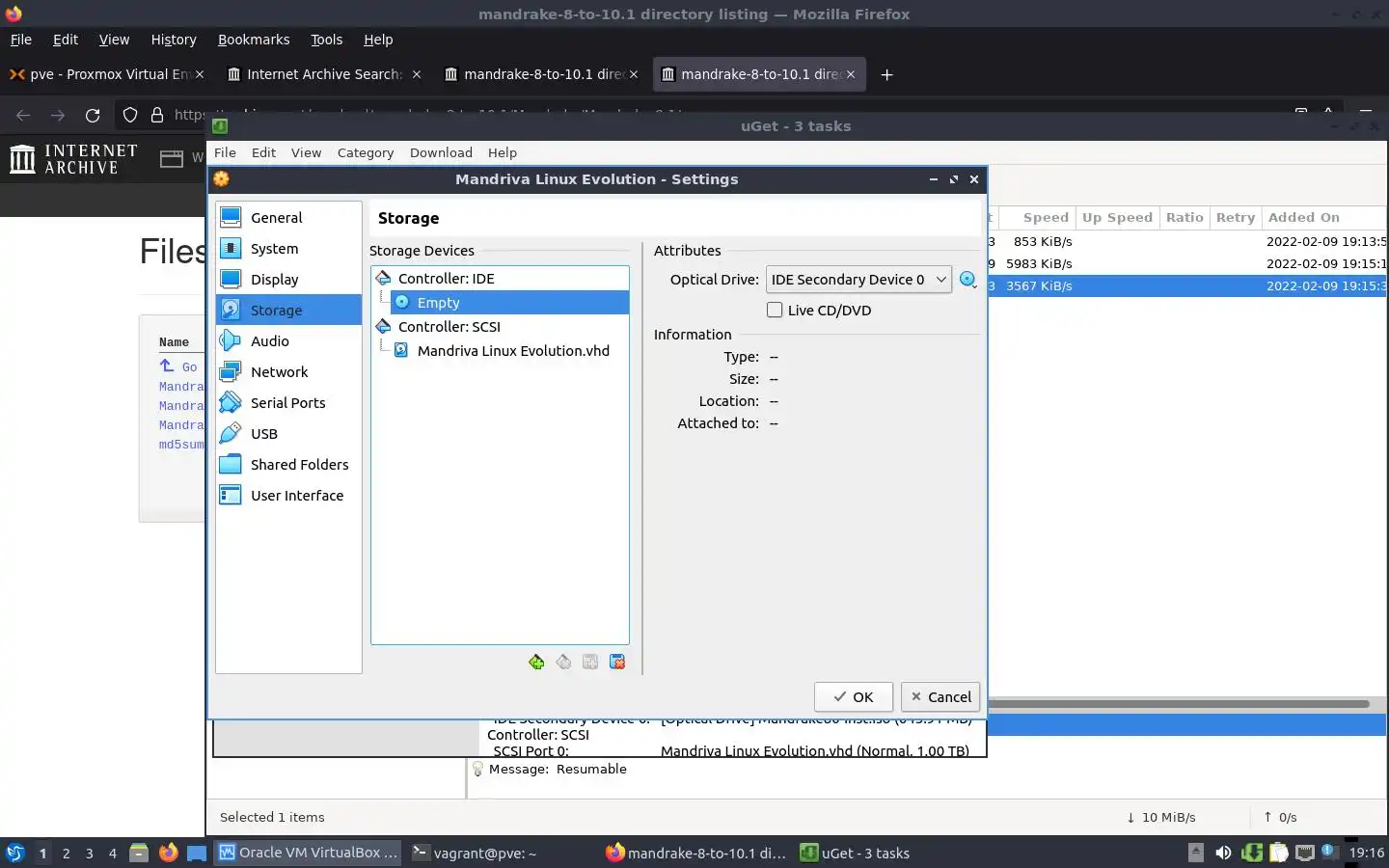Select uGet download row at 5983 KiB/s
1389x868 pixels.
click(1186, 263)
